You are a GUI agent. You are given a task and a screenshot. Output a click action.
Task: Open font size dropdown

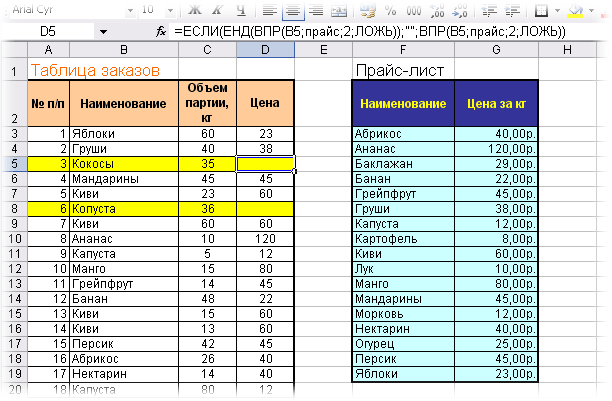tap(170, 11)
